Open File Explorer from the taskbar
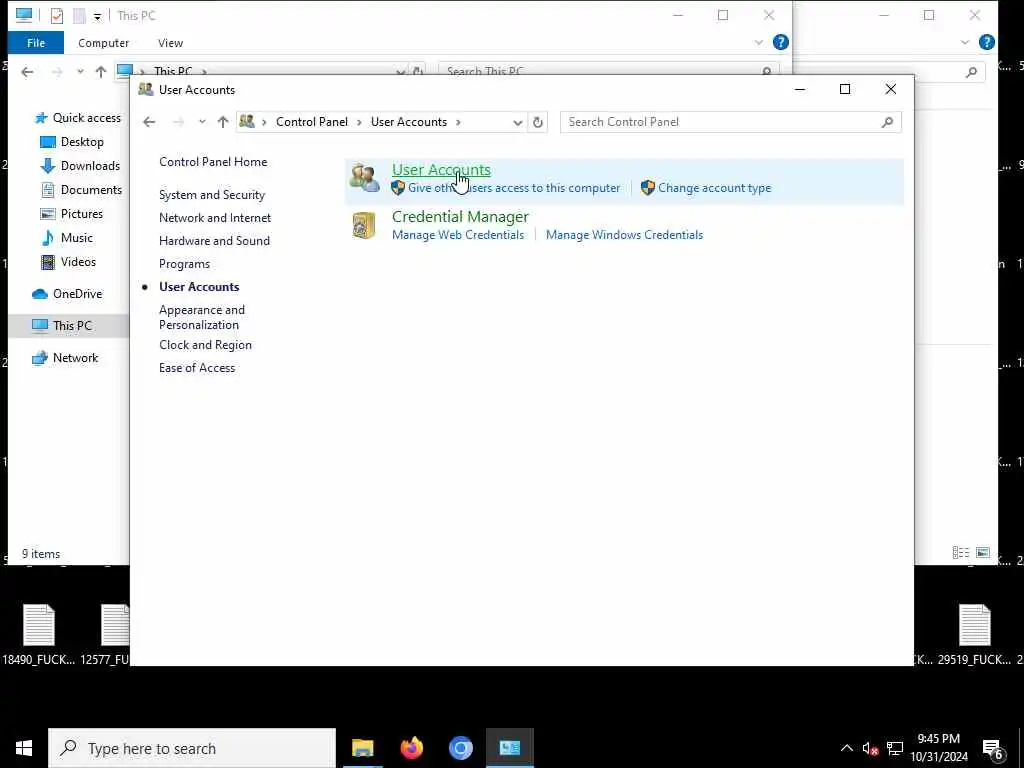This screenshot has width=1024, height=768. click(x=362, y=748)
